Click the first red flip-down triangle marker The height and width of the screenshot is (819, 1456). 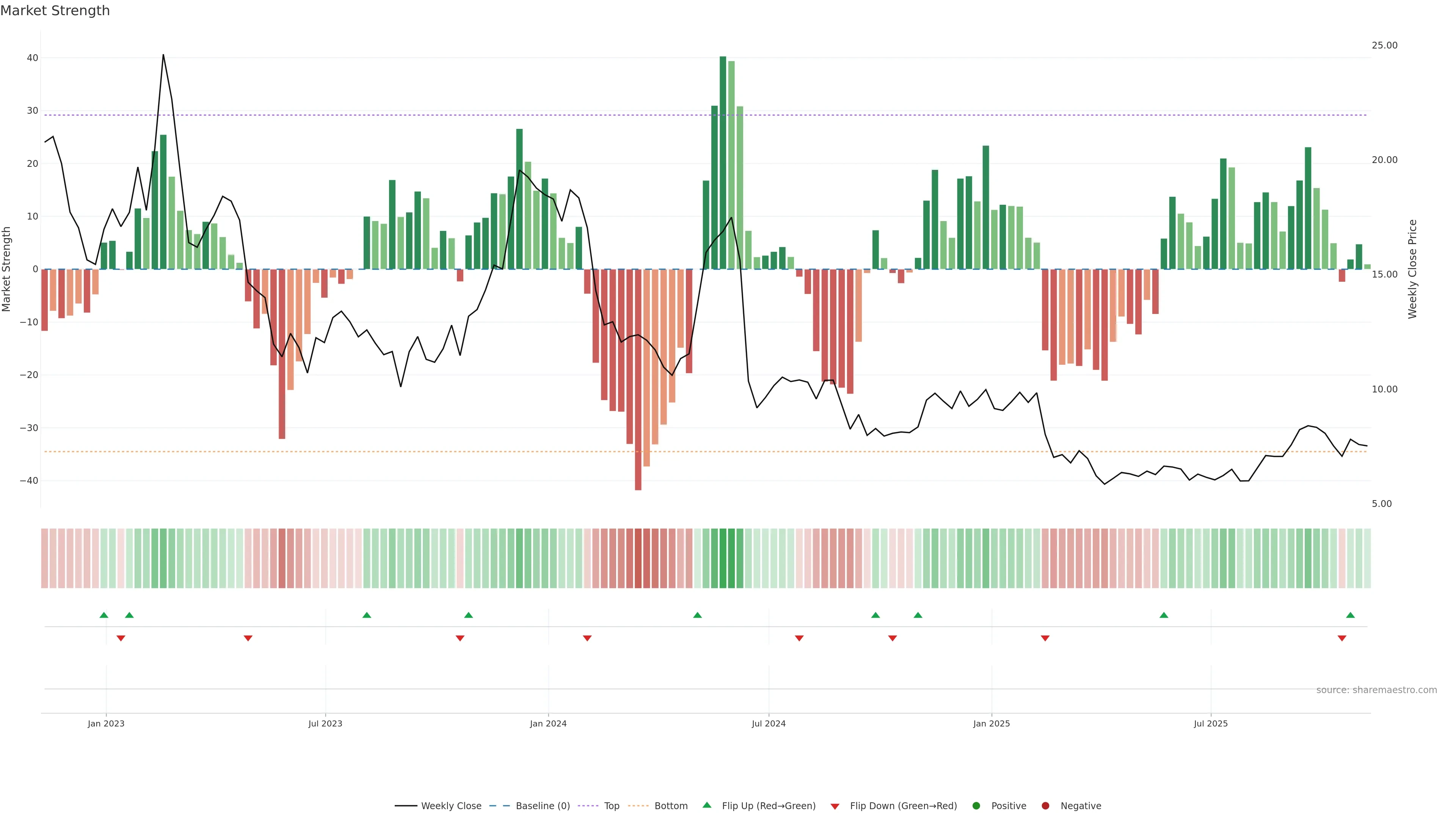click(x=121, y=638)
